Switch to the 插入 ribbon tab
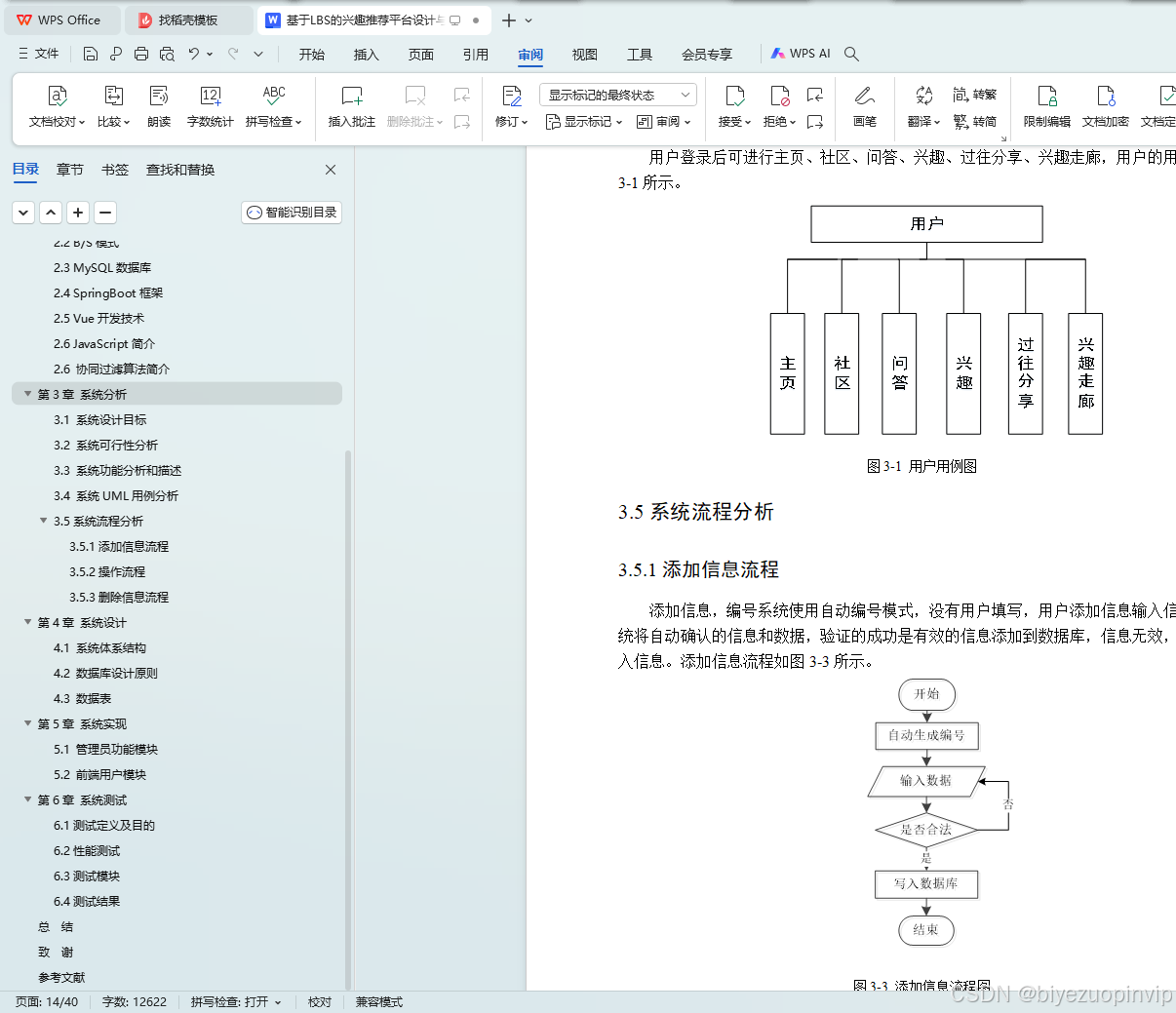Viewport: 1176px width, 1013px height. [x=367, y=54]
